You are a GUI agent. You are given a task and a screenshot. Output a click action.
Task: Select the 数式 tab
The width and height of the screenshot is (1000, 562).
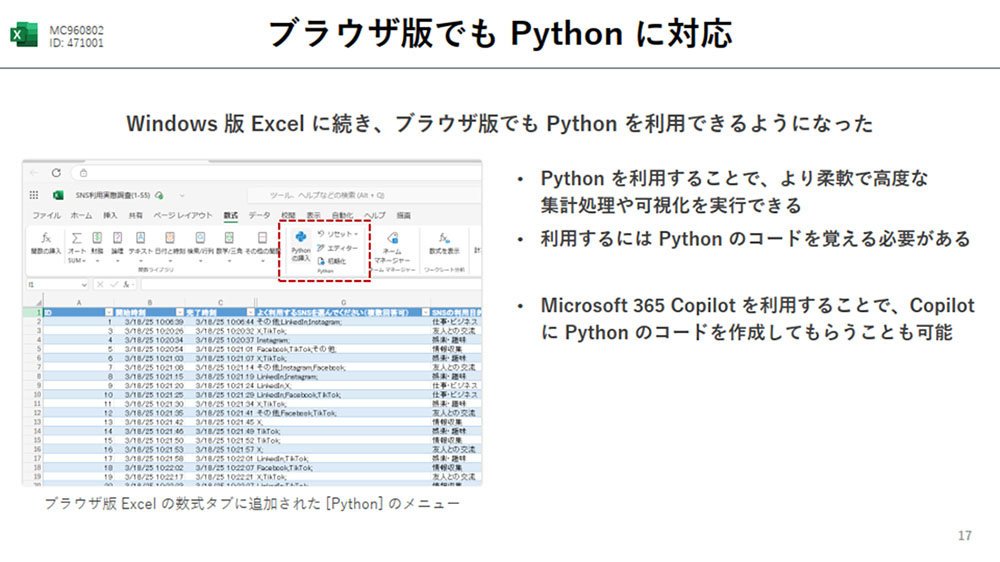(x=230, y=216)
